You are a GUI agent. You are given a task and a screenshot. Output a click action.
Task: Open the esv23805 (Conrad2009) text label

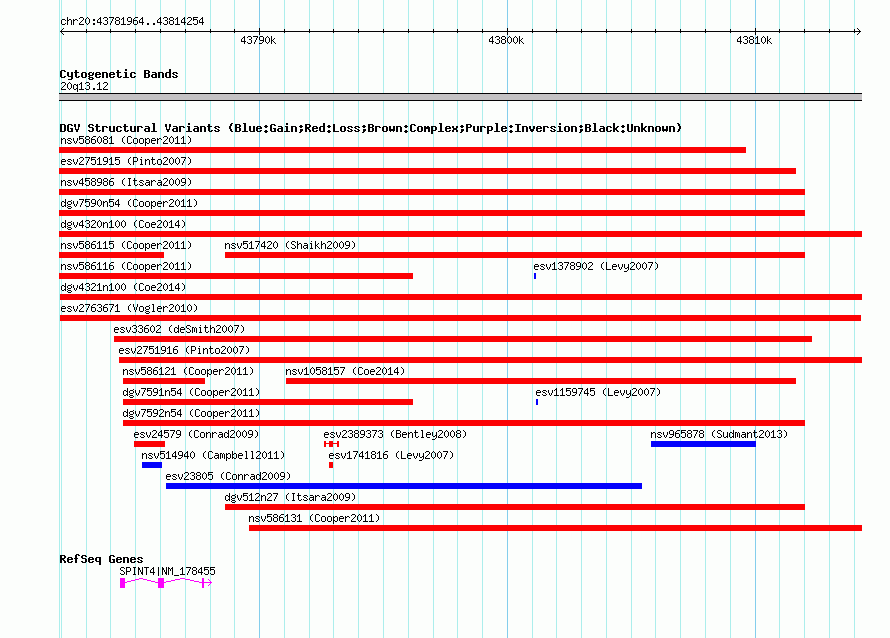pyautogui.click(x=228, y=476)
